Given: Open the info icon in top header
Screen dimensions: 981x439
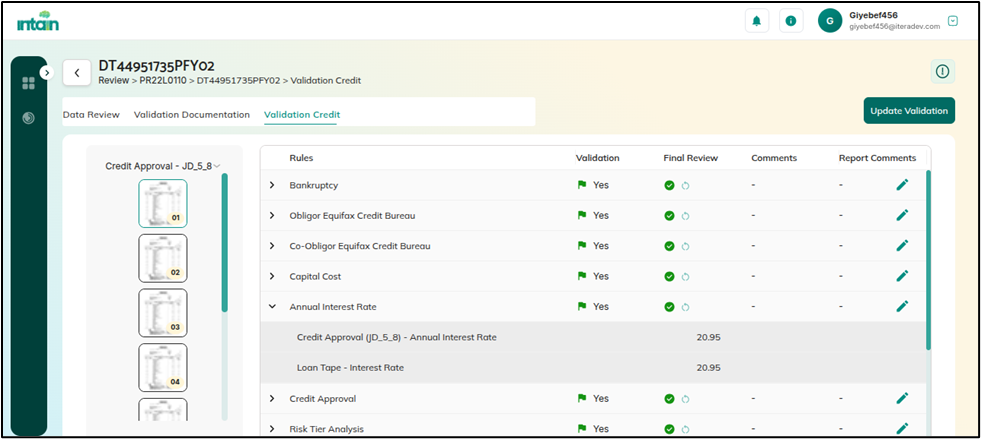Looking at the screenshot, I should click(791, 21).
